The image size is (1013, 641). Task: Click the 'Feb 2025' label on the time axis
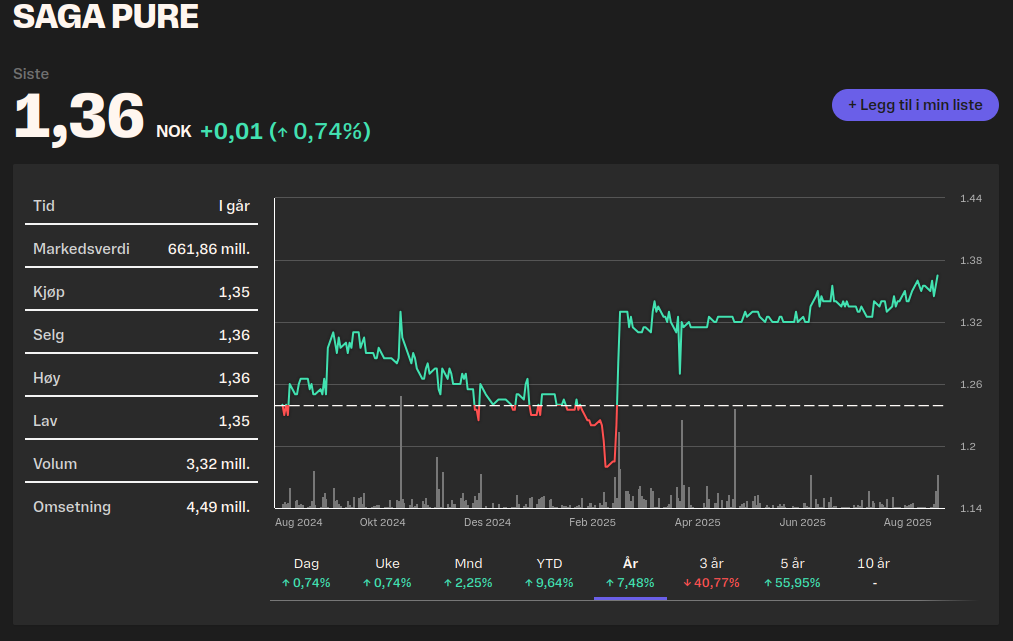tap(592, 522)
